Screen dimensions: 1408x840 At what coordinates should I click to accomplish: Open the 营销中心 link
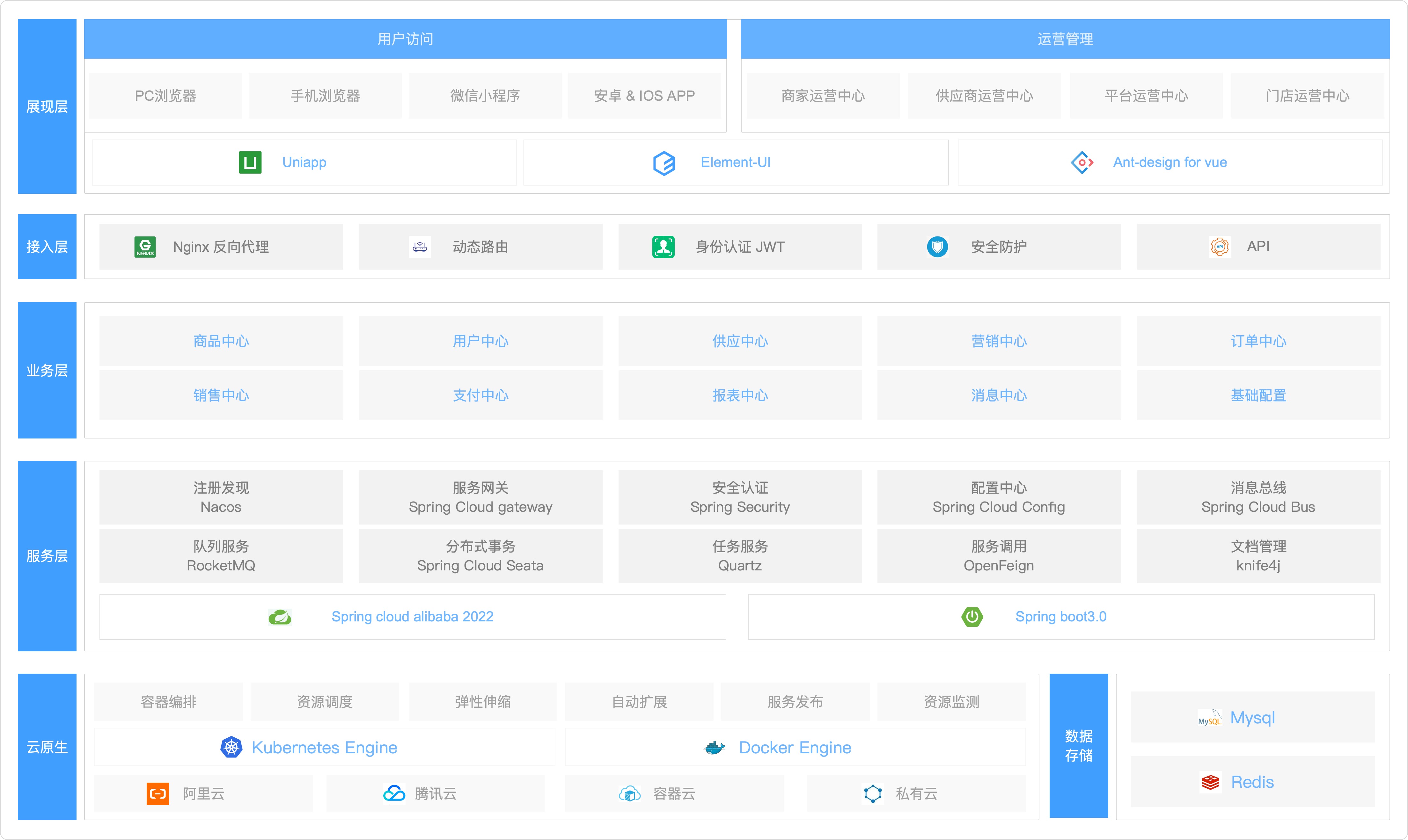(999, 341)
